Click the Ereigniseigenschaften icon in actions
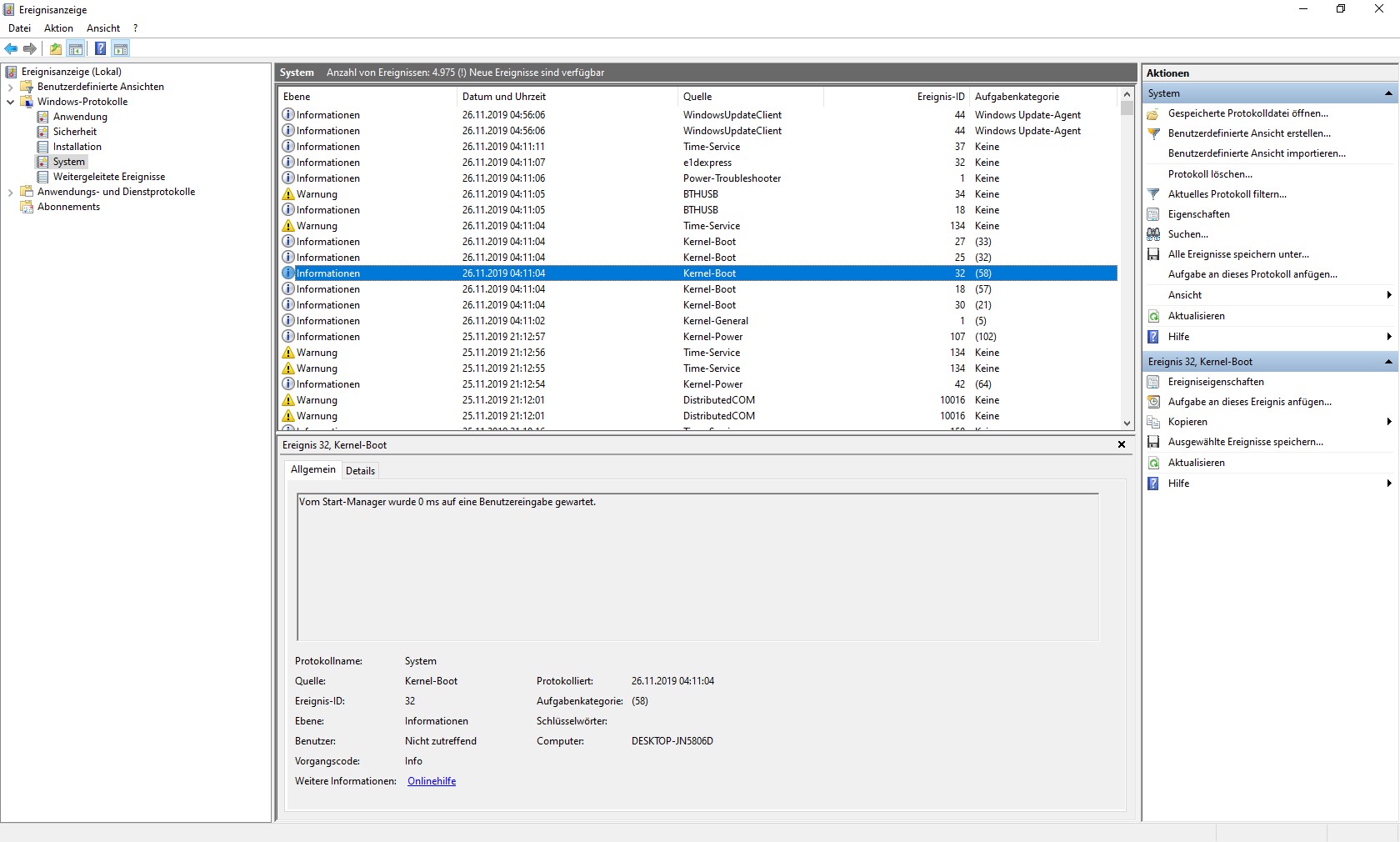The height and width of the screenshot is (842, 1400). coord(1153,382)
